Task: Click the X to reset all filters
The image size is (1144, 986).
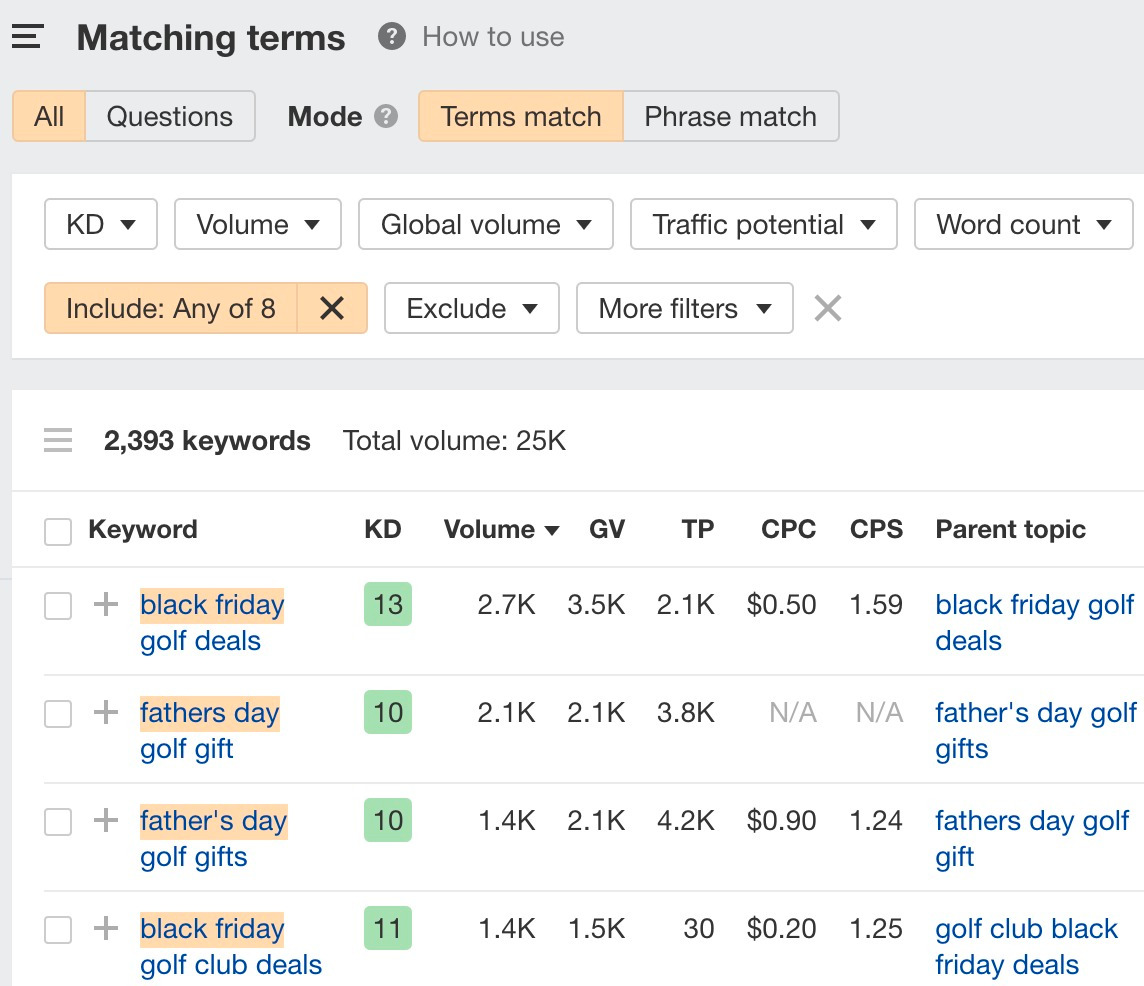Action: 826,309
